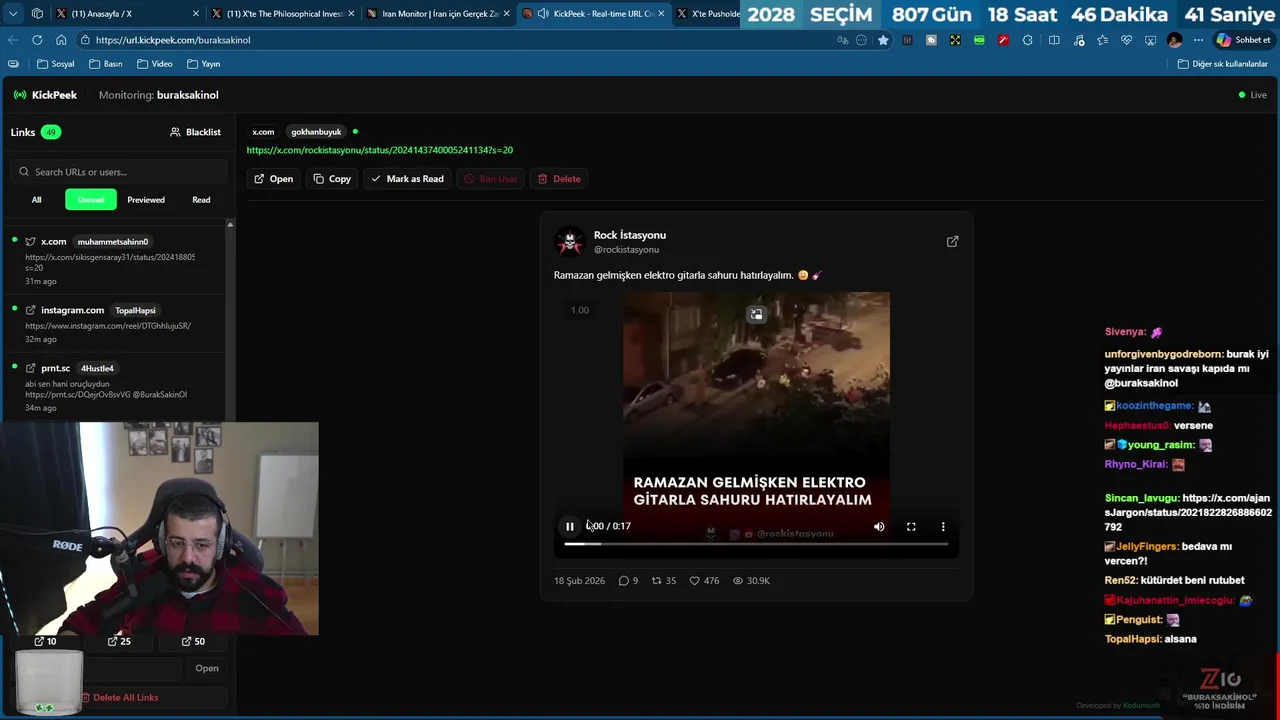
Task: Click the bird icon beside x.com entry
Action: pyautogui.click(x=30, y=241)
